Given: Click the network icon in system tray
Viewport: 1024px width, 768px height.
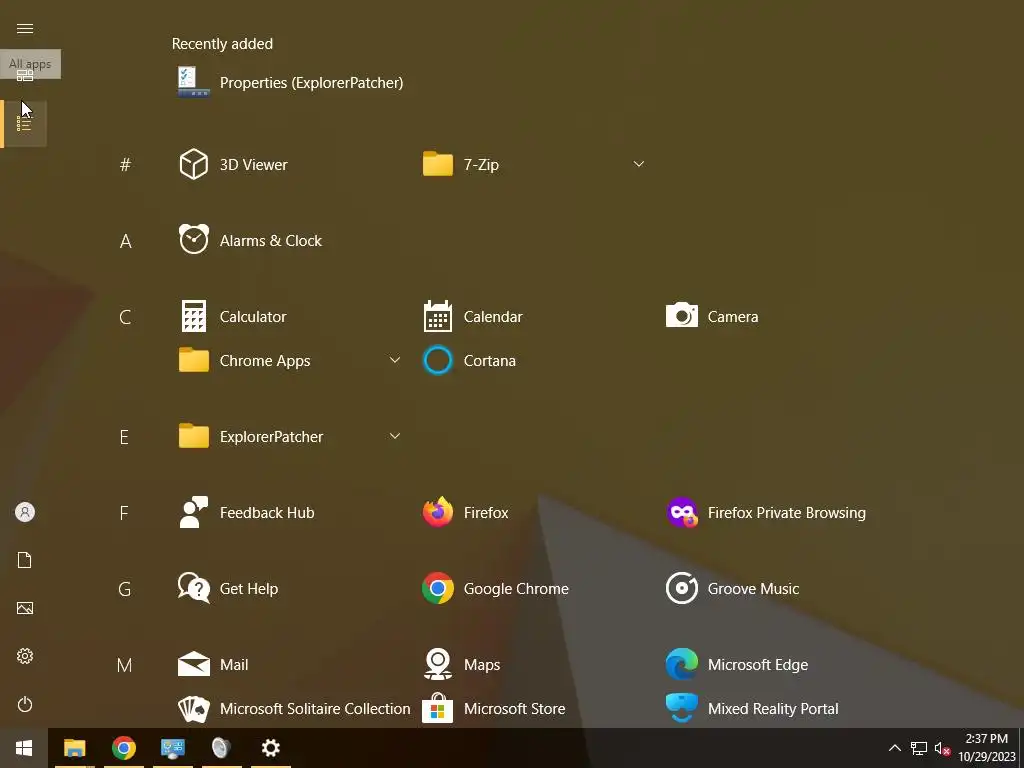Looking at the screenshot, I should pyautogui.click(x=919, y=748).
